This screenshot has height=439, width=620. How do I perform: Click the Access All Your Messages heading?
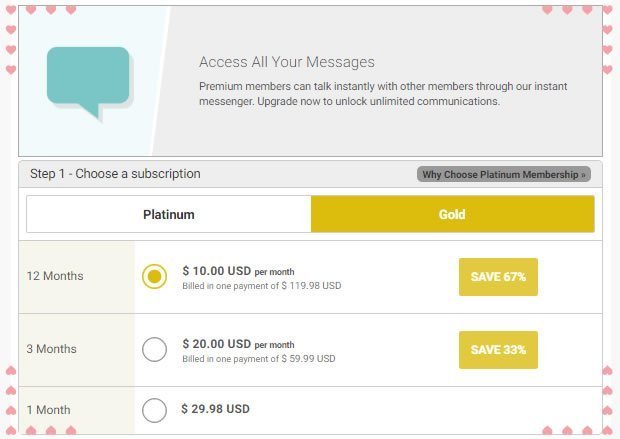pyautogui.click(x=287, y=62)
